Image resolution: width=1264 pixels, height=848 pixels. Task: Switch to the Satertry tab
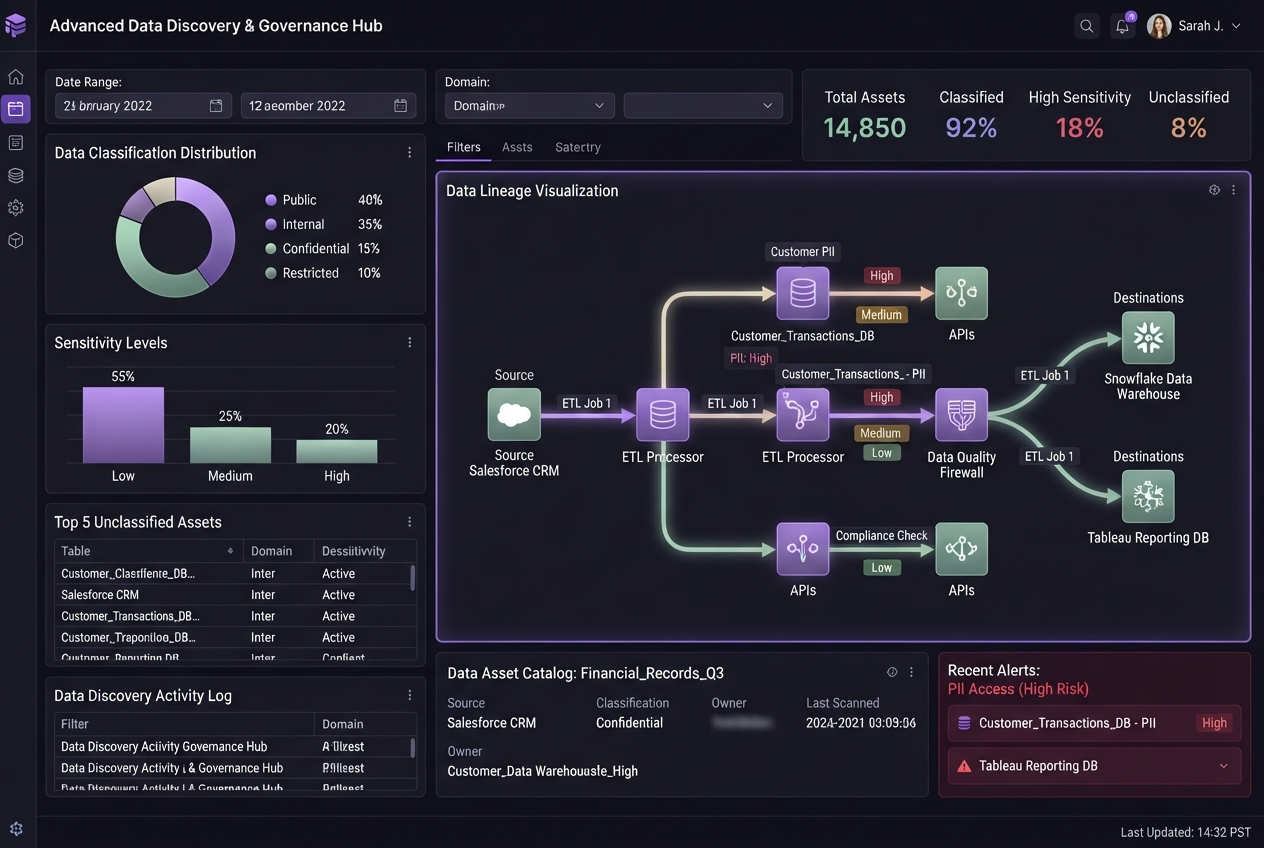coord(578,147)
